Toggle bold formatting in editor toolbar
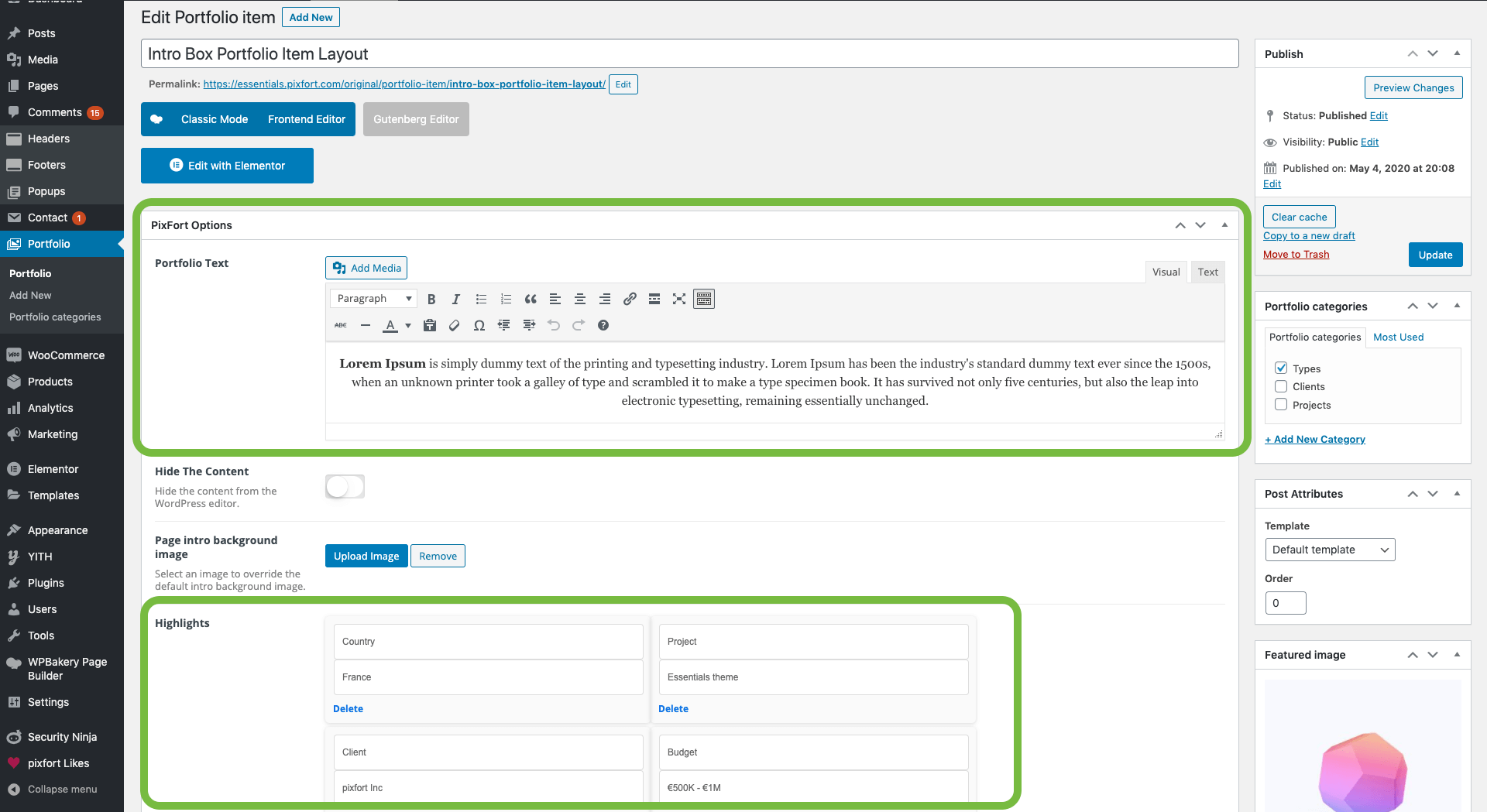Image resolution: width=1487 pixels, height=812 pixels. pyautogui.click(x=431, y=299)
